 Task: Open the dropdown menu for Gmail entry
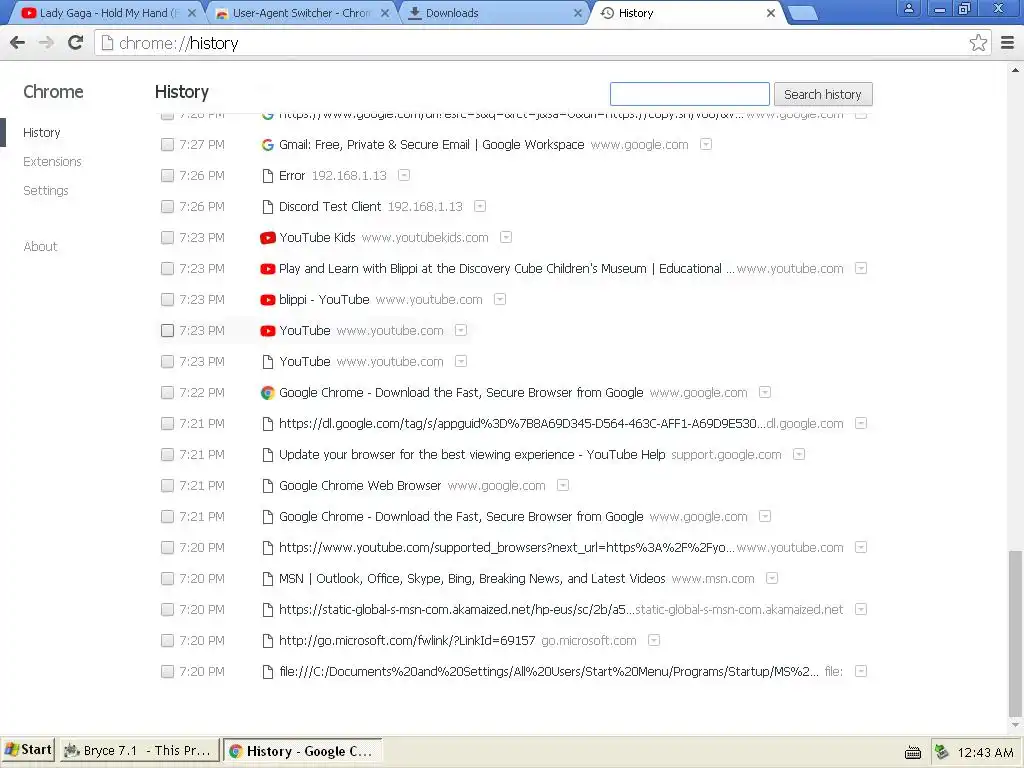click(x=706, y=144)
